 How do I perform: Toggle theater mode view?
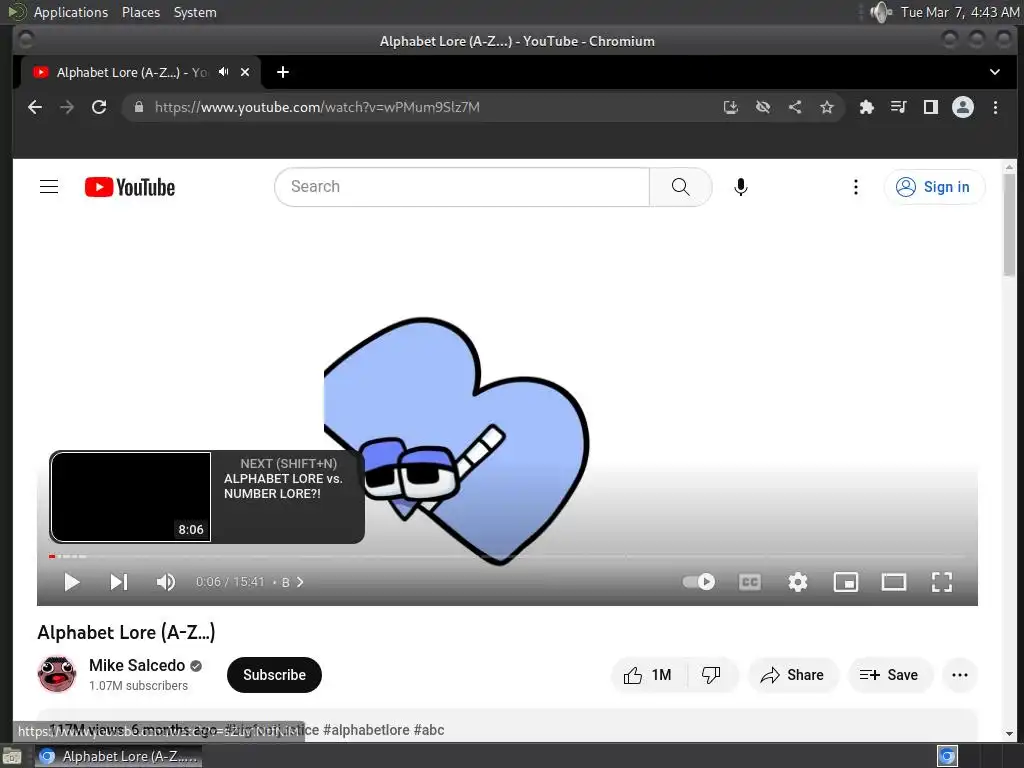click(894, 582)
